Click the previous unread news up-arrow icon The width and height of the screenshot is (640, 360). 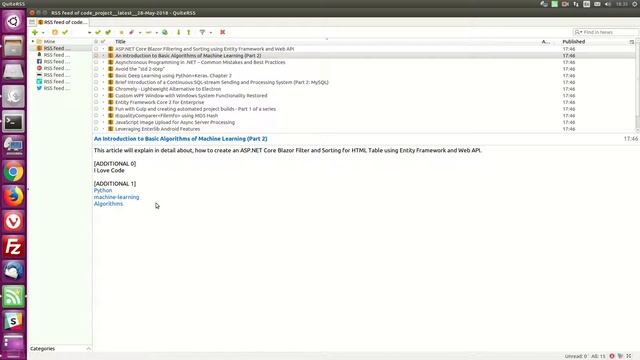[x=189, y=32]
